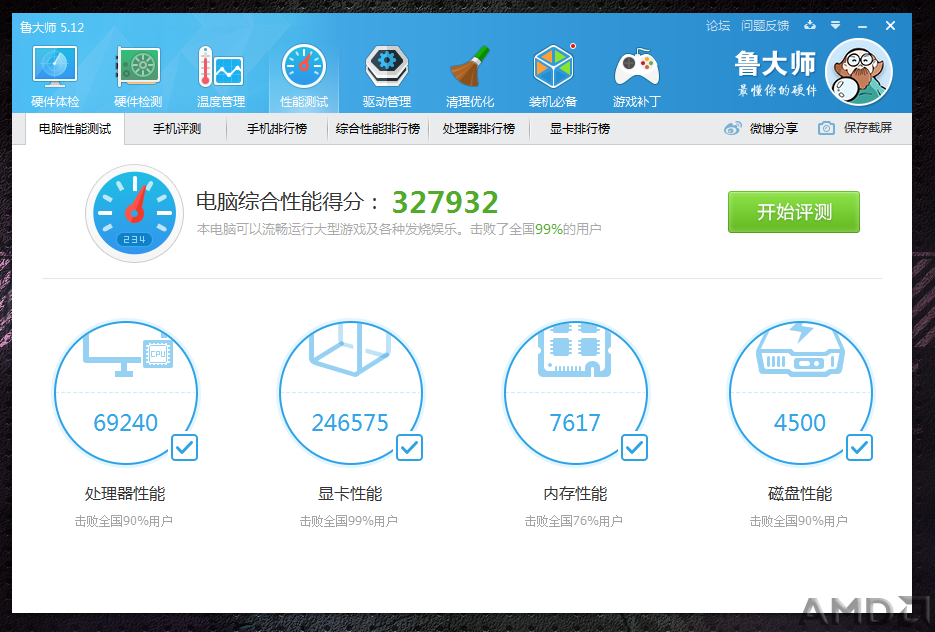The width and height of the screenshot is (935, 632).
Task: Open 清理优化 cleanup optimization section
Action: click(x=470, y=76)
